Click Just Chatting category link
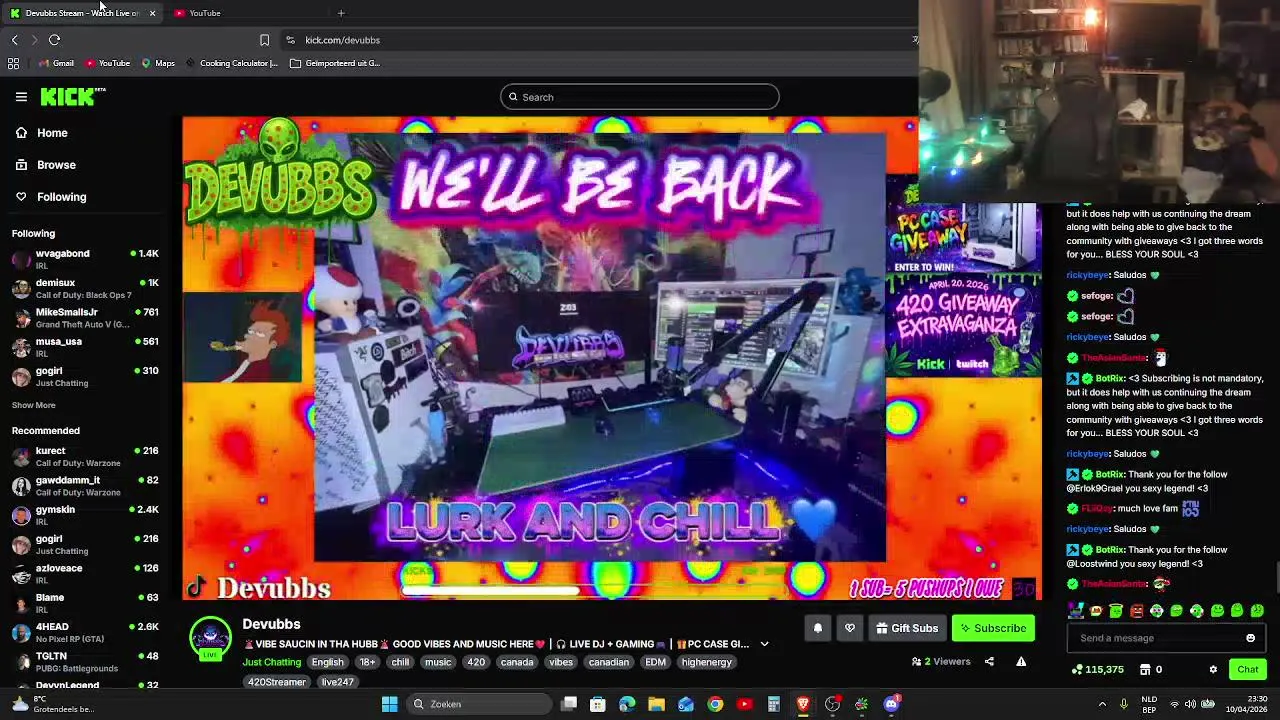 click(271, 662)
